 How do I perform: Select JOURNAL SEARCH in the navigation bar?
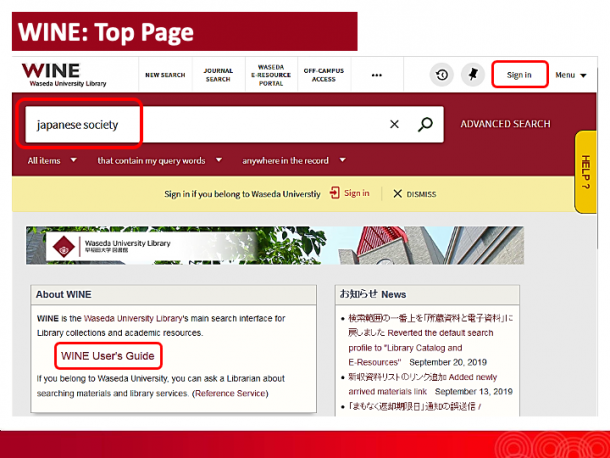pyautogui.click(x=218, y=75)
